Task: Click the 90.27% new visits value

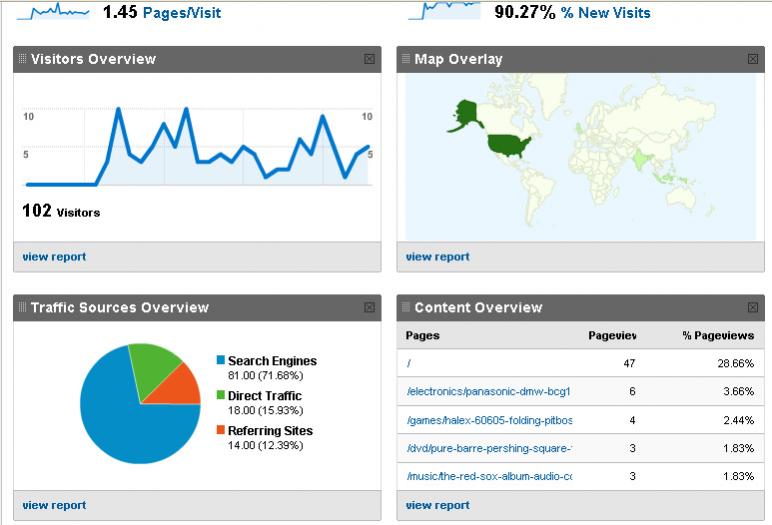Action: pyautogui.click(x=525, y=12)
